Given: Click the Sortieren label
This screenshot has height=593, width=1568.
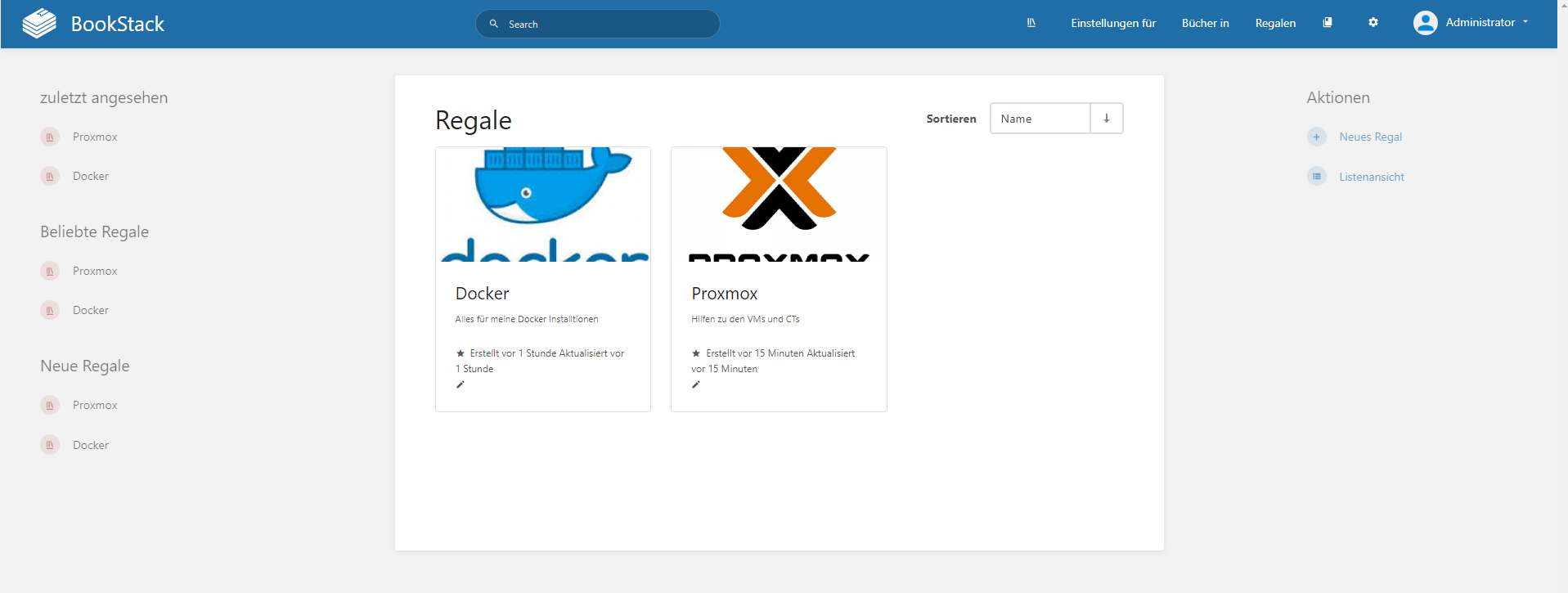Looking at the screenshot, I should [951, 119].
